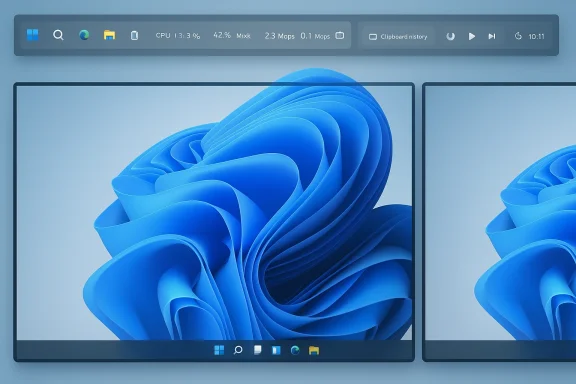
Task: Click the blue panel icon in first desktop's taskbar
Action: (x=276, y=350)
